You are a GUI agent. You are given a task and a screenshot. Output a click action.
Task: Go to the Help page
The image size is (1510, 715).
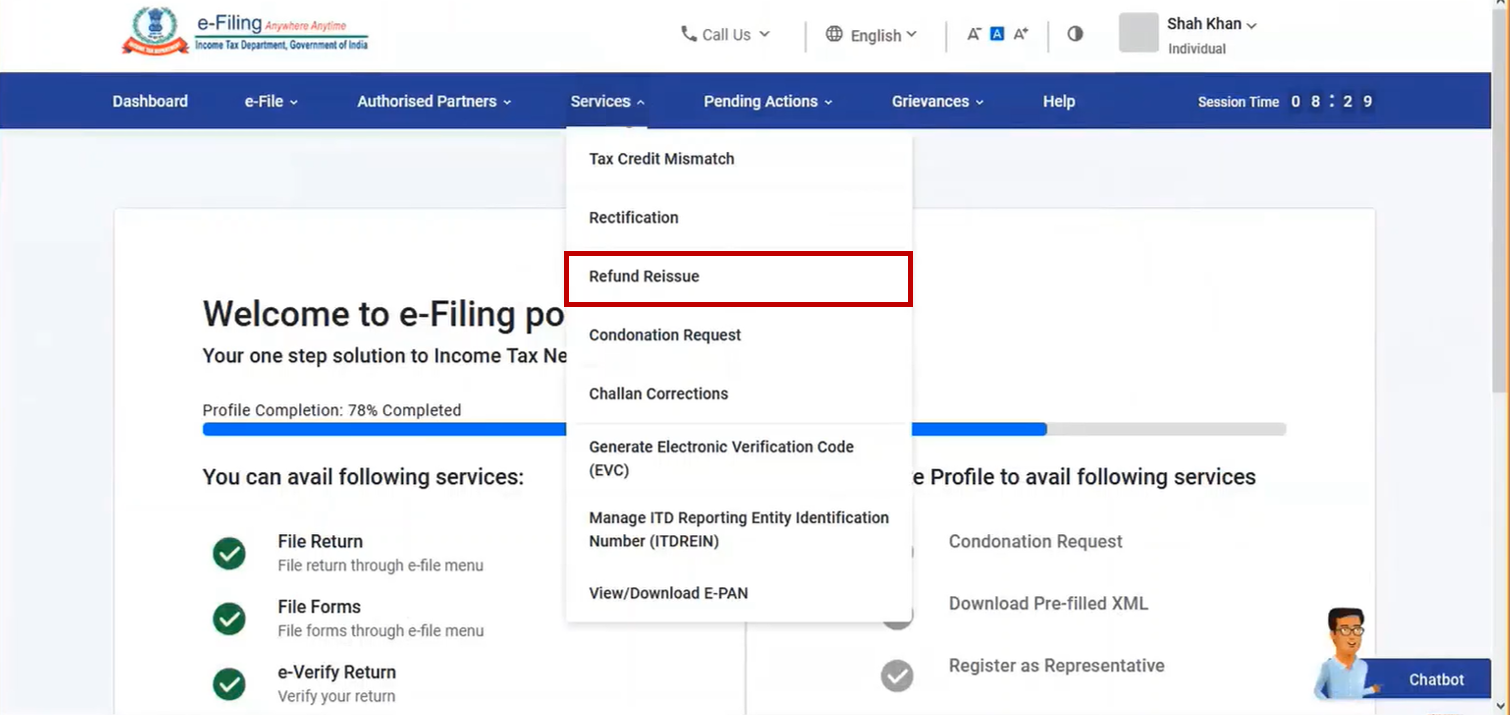(x=1058, y=101)
